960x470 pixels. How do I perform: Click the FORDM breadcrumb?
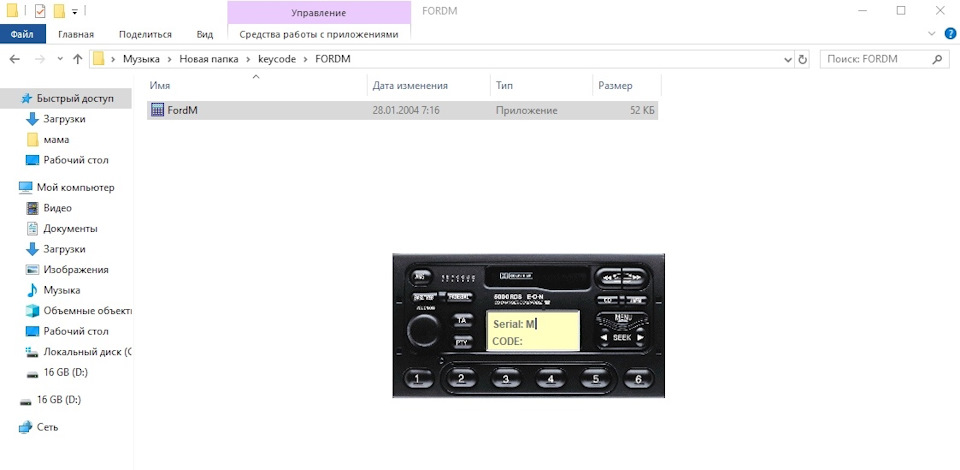332,59
